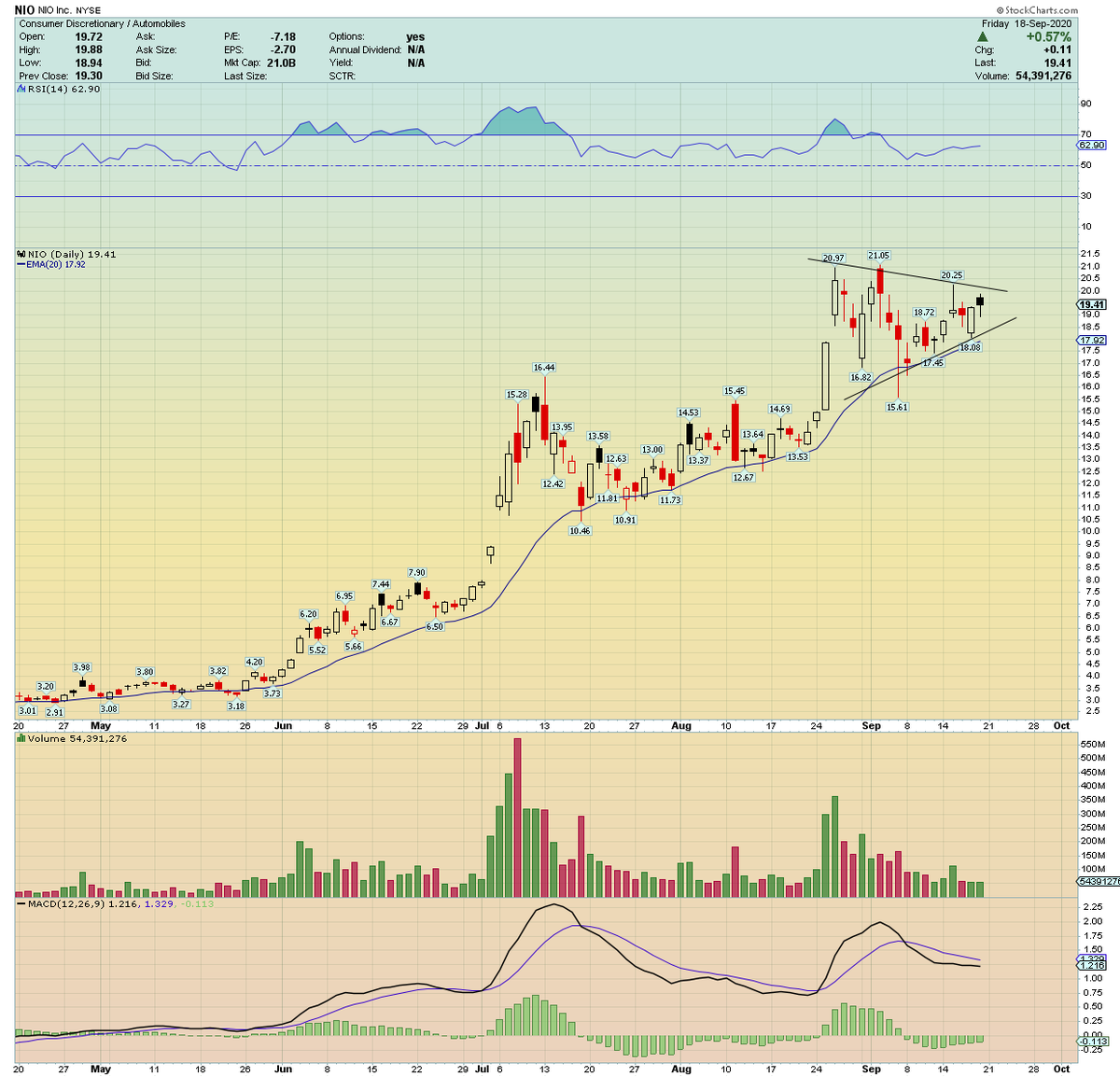Click the 10.46 low price label
1120x1077 pixels.
[581, 530]
